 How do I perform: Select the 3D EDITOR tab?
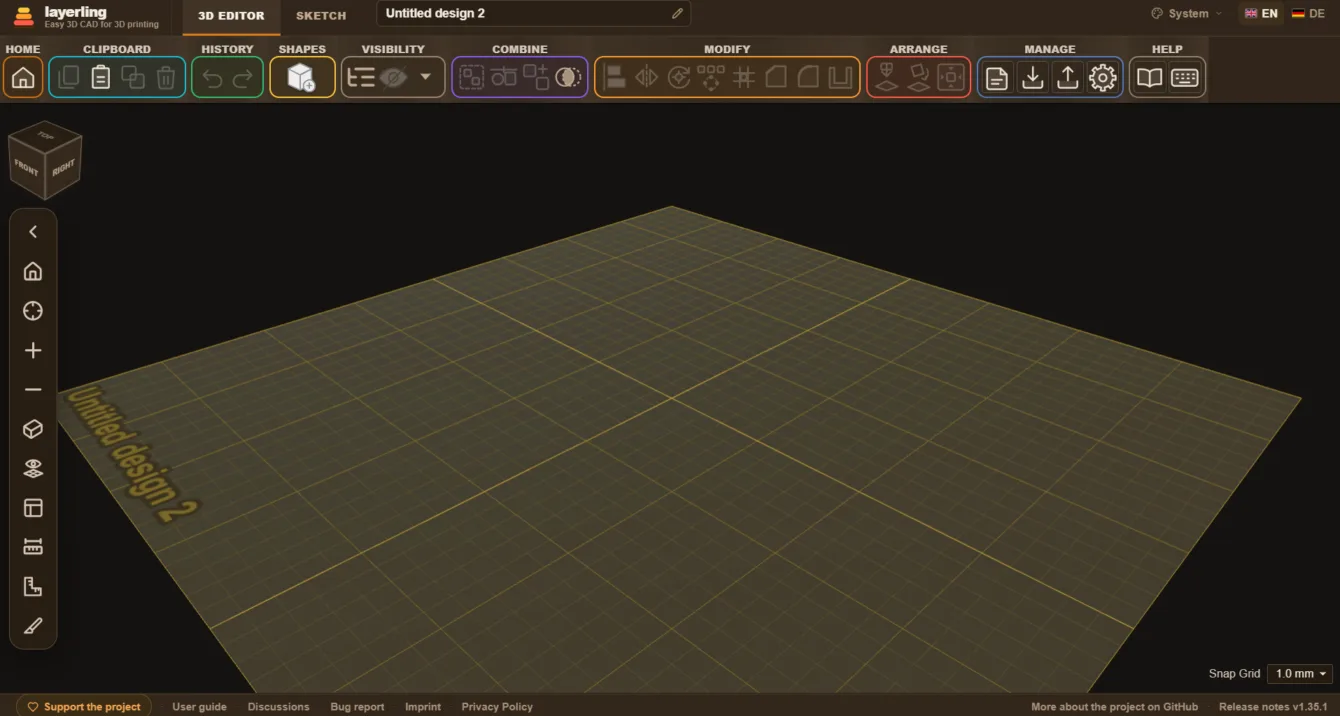231,16
